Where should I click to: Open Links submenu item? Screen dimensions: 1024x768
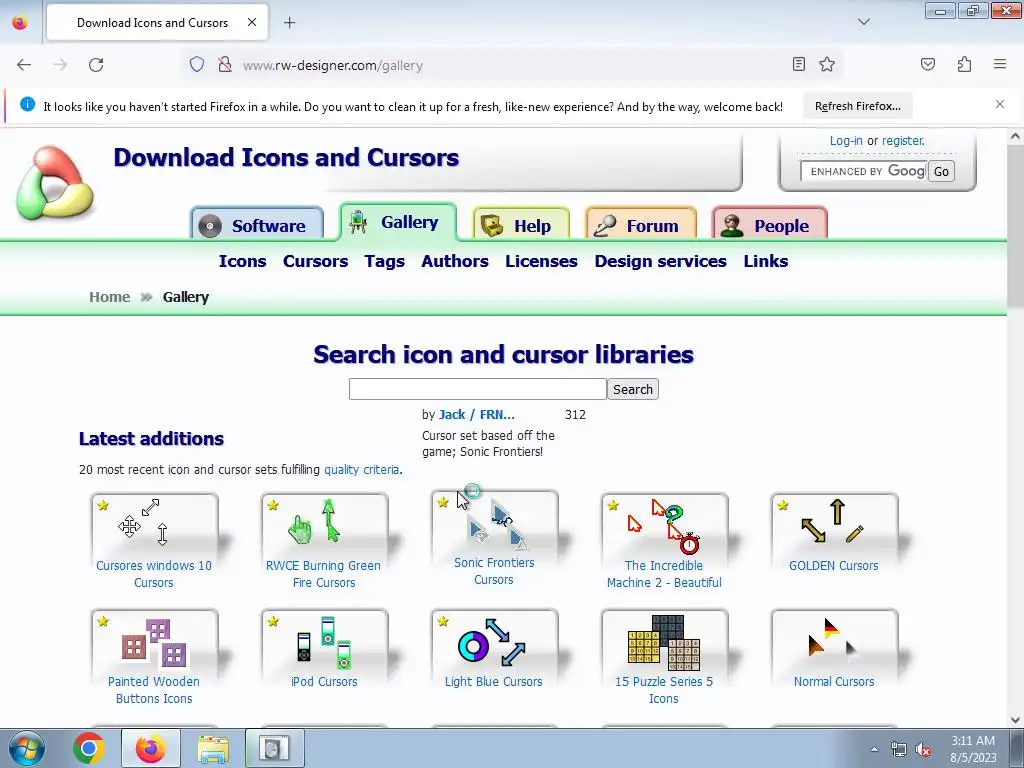coord(765,261)
